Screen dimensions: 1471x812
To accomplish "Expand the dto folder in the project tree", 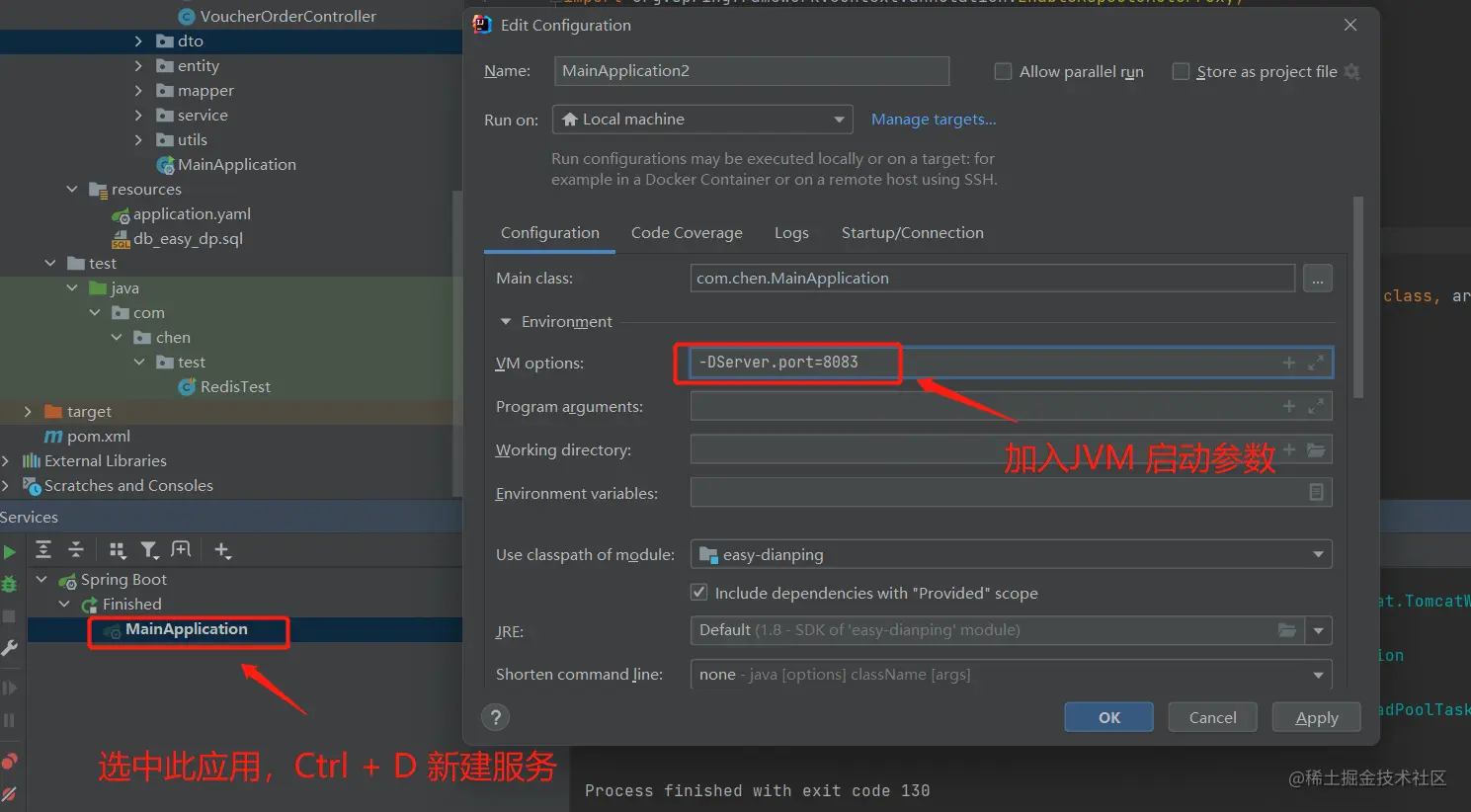I will 138,41.
